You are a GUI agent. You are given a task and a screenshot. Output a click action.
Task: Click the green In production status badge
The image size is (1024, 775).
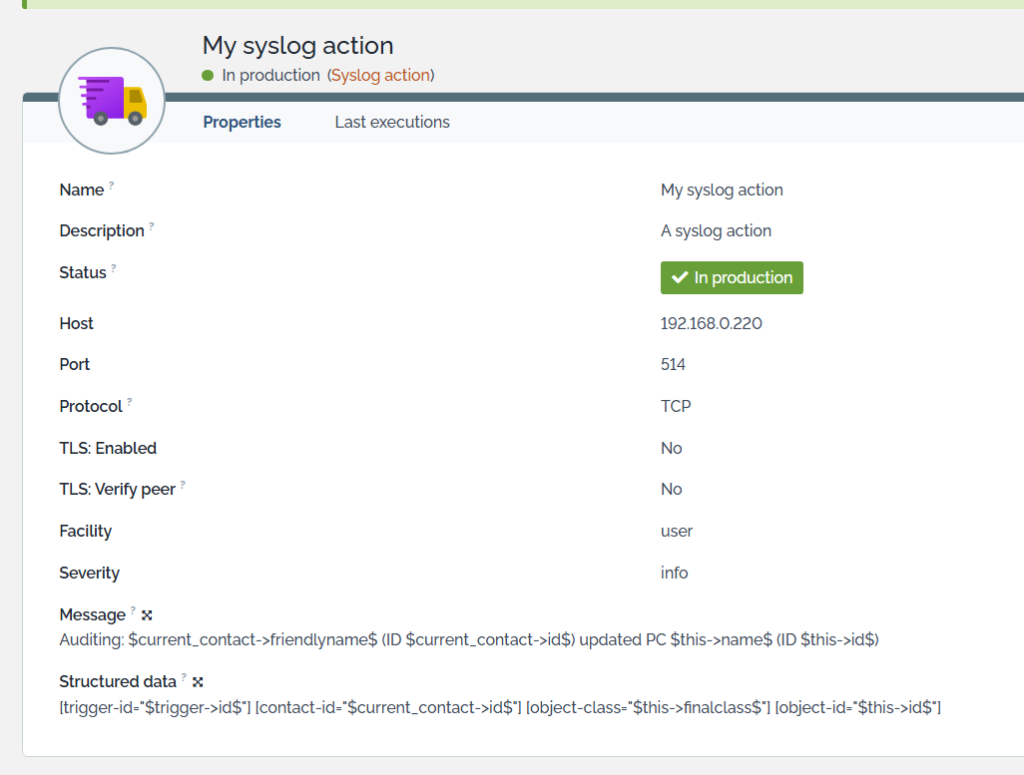tap(731, 278)
